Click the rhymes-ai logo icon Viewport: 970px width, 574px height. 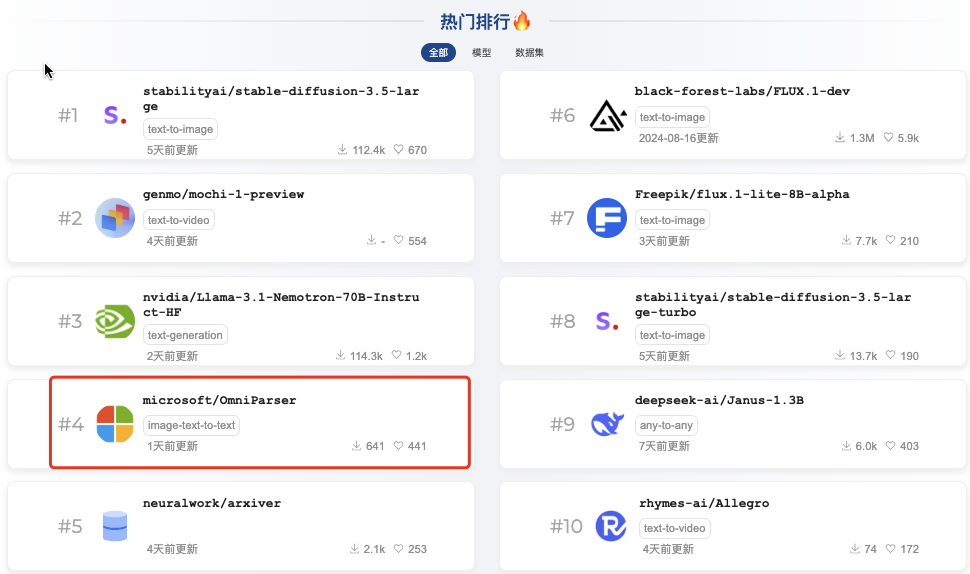click(x=611, y=526)
